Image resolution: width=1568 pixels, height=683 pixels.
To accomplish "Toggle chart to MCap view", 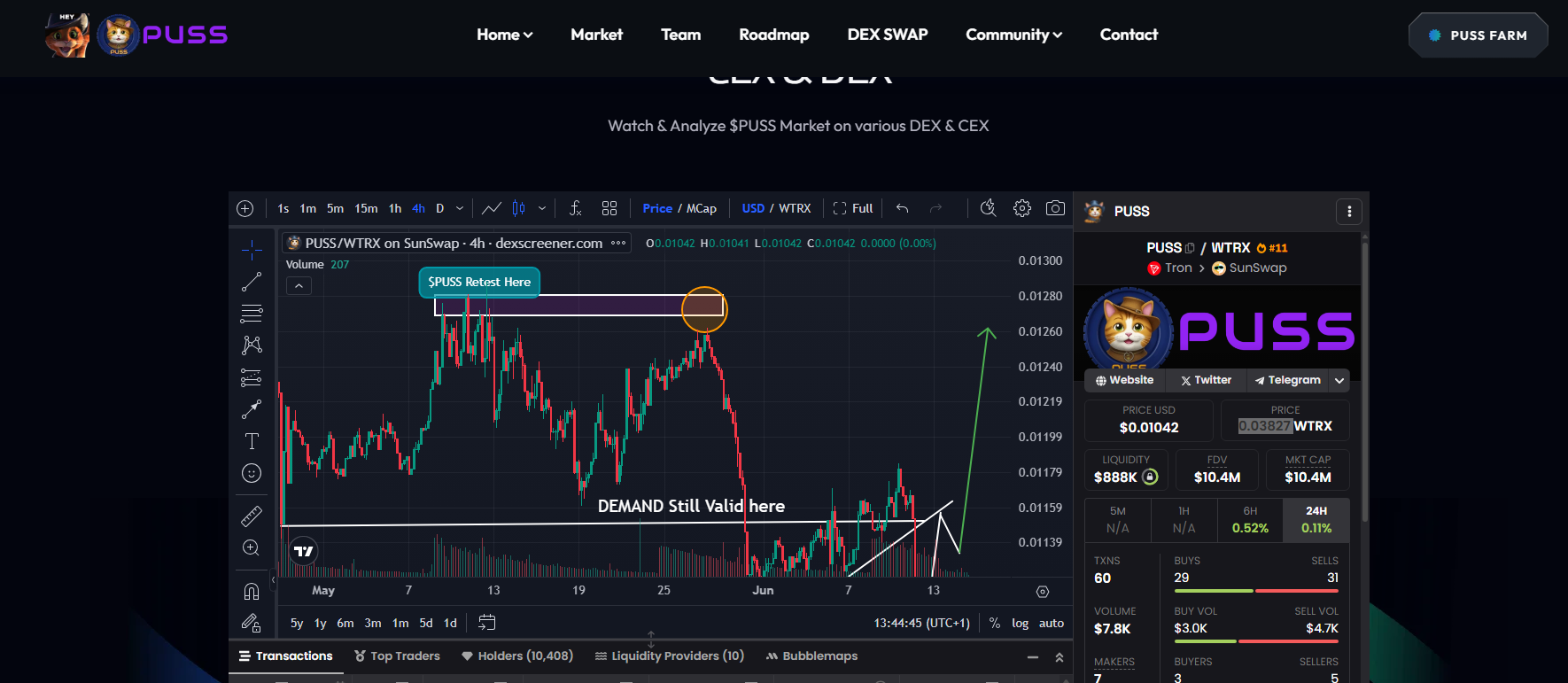I will (702, 208).
